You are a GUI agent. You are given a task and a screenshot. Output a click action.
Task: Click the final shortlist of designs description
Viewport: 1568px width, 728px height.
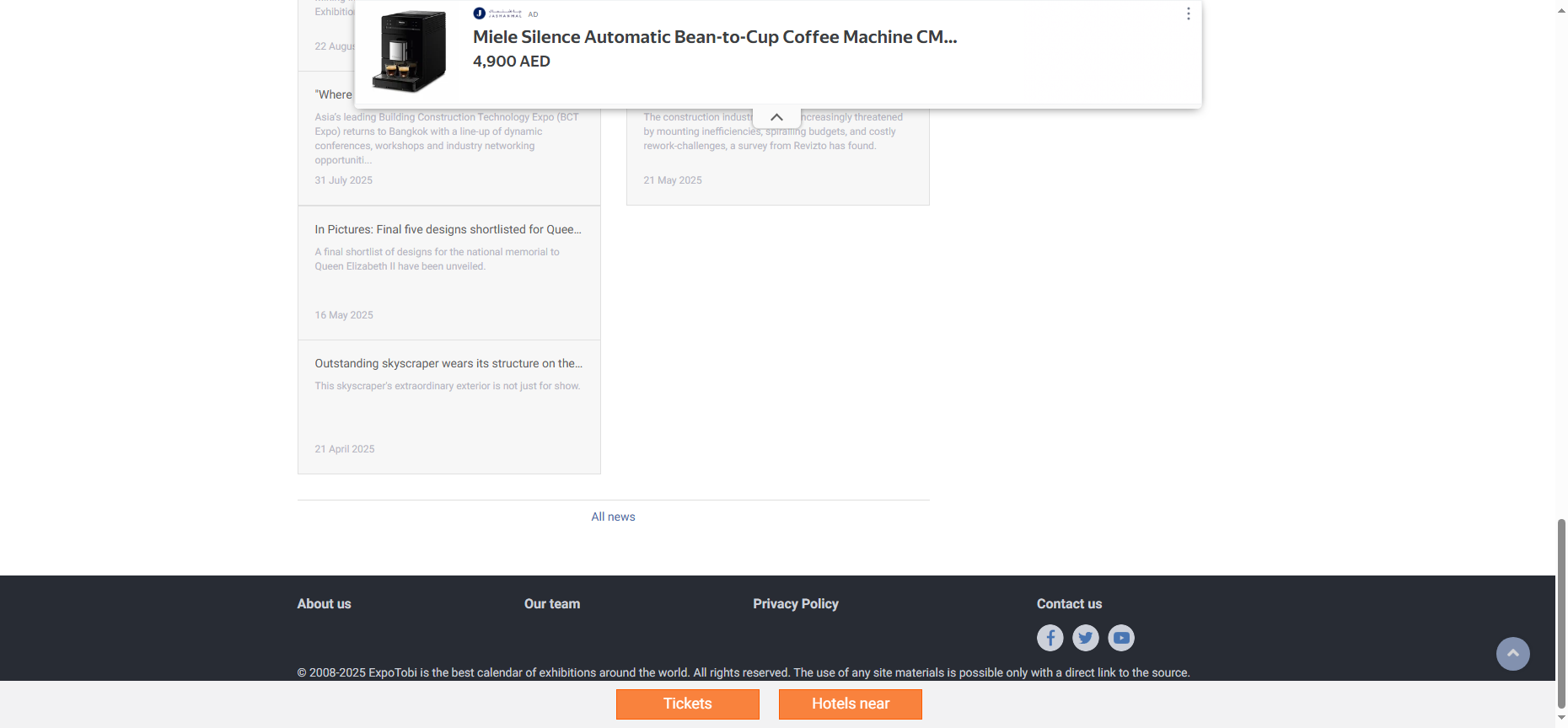437,259
